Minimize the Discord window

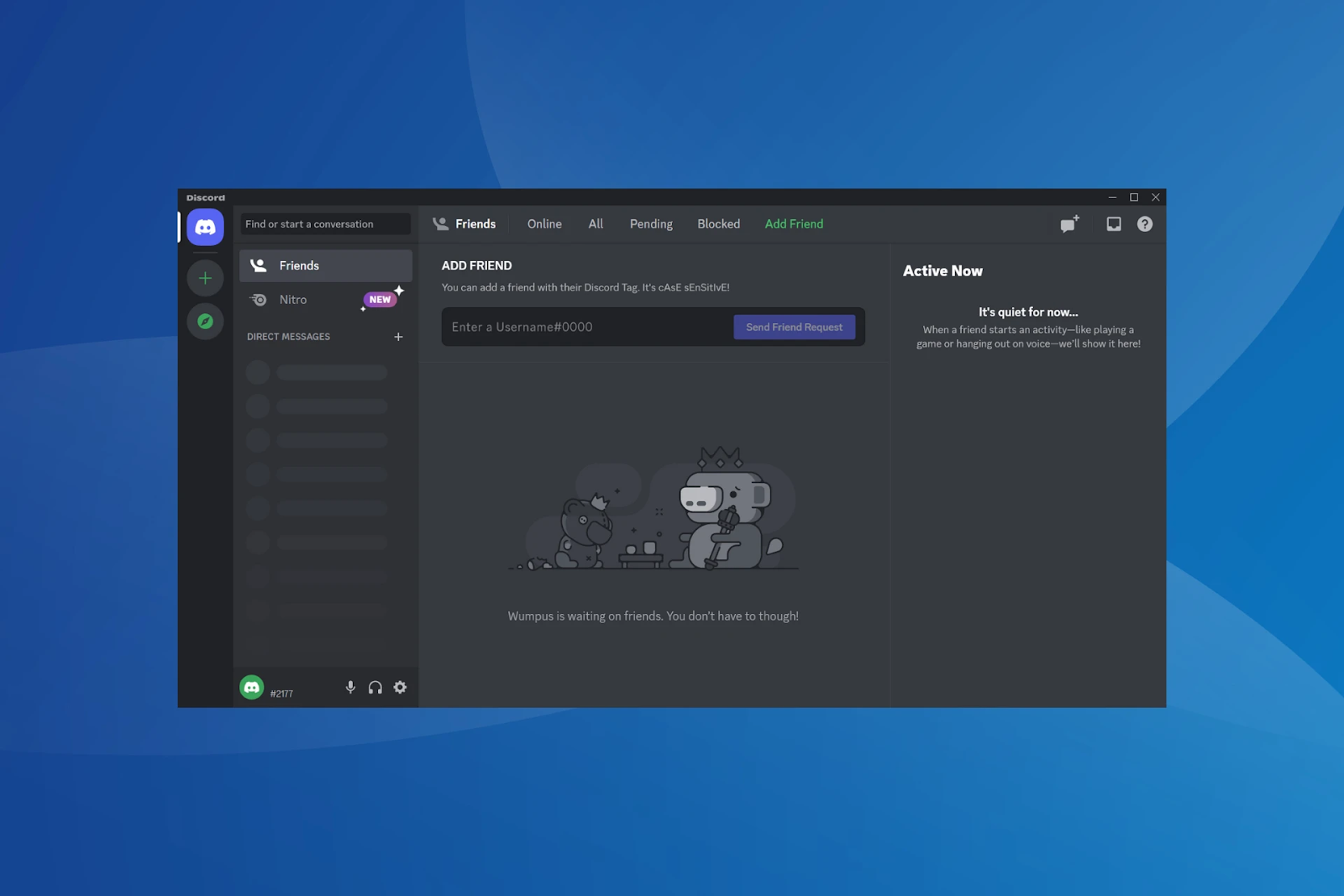[1112, 197]
